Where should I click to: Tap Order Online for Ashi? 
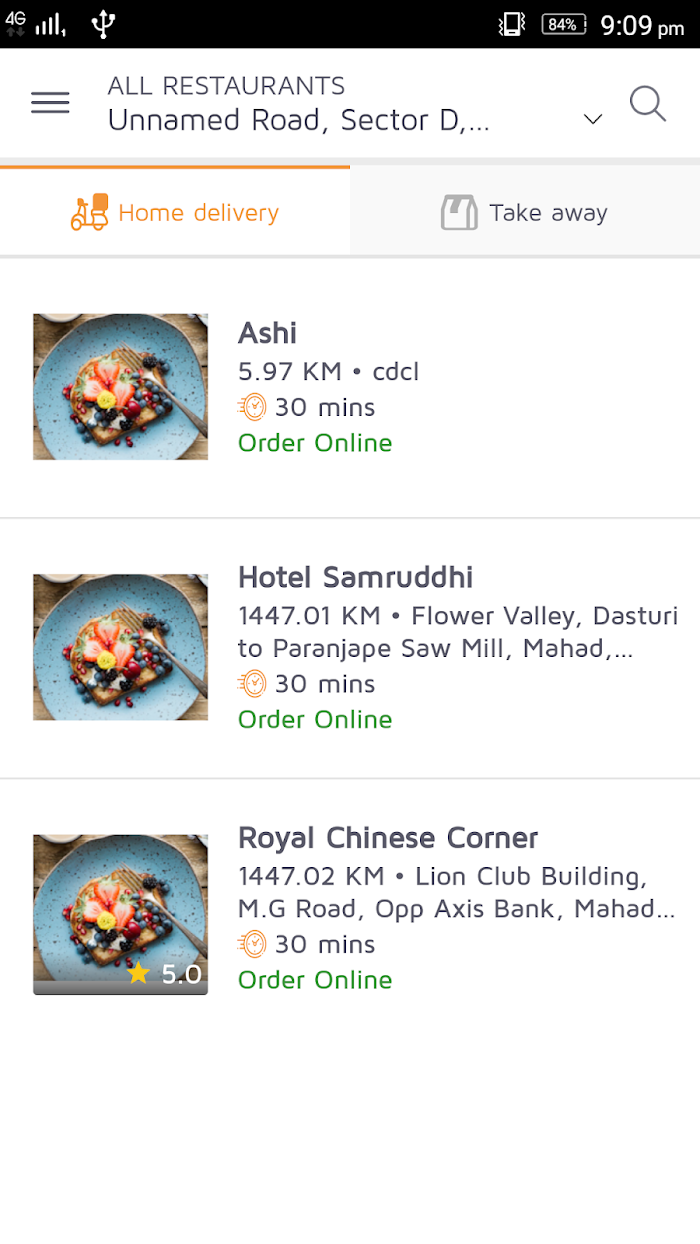[x=315, y=443]
